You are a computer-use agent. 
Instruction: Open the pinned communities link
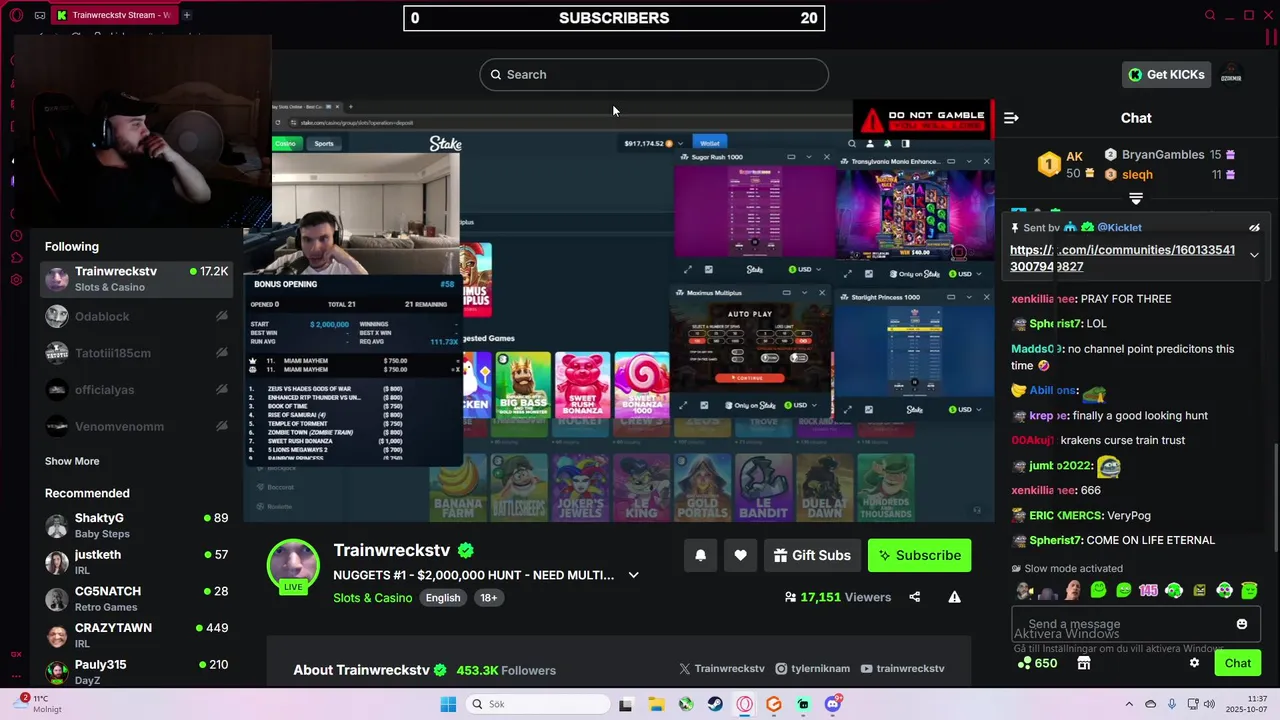pos(1122,258)
